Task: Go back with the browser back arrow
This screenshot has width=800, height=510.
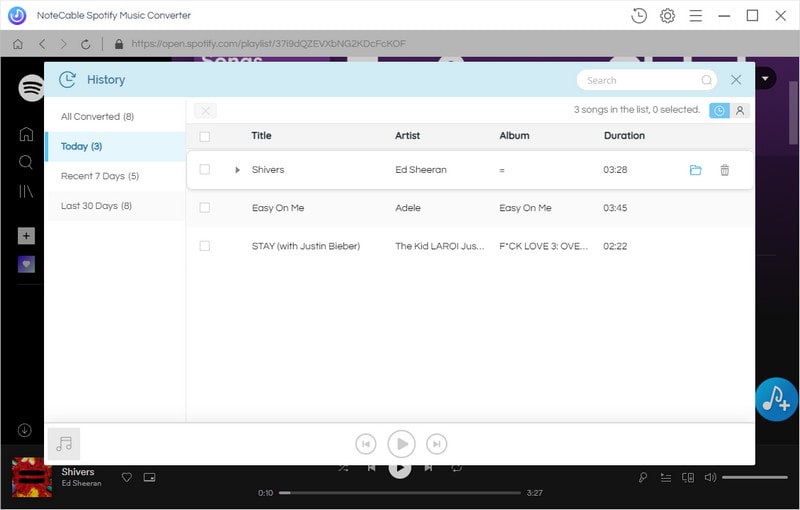Action: coord(42,44)
